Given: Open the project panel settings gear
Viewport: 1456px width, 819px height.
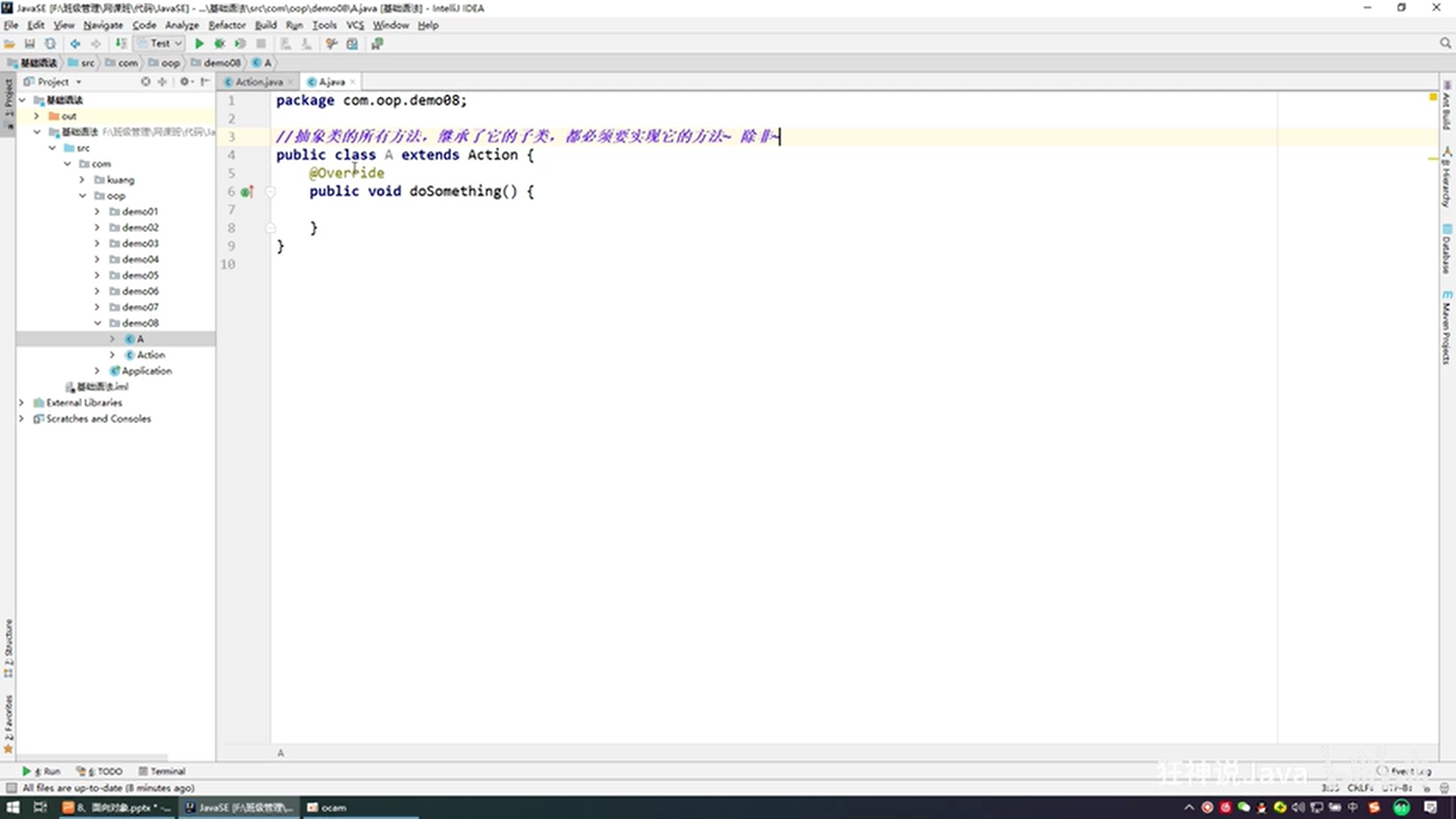Looking at the screenshot, I should pos(184,81).
